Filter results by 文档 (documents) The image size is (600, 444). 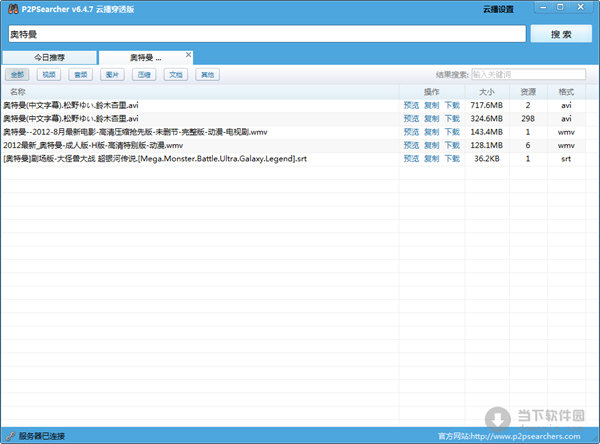175,74
